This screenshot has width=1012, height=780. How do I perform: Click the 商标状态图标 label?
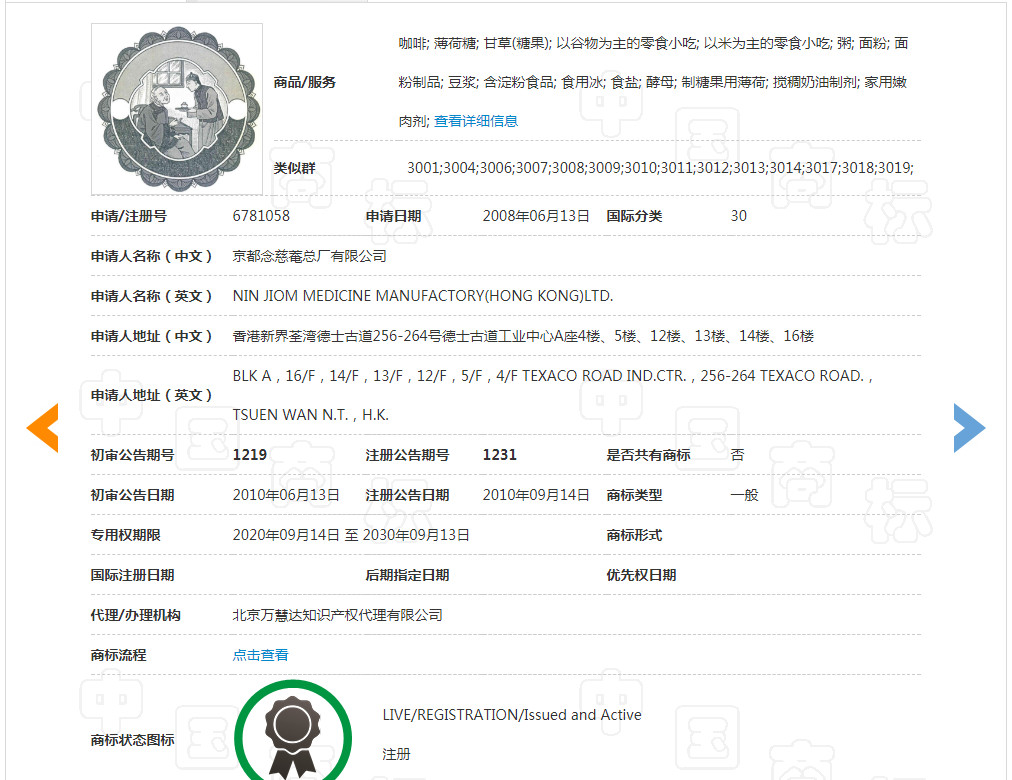pos(132,740)
